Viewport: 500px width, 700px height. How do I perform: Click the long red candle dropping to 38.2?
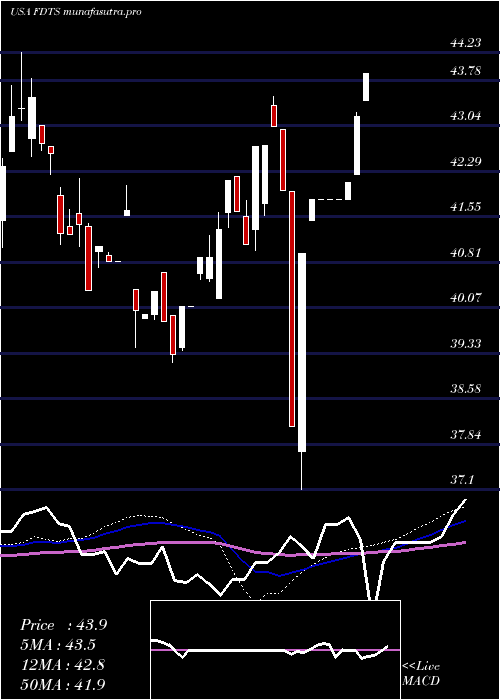(292, 308)
